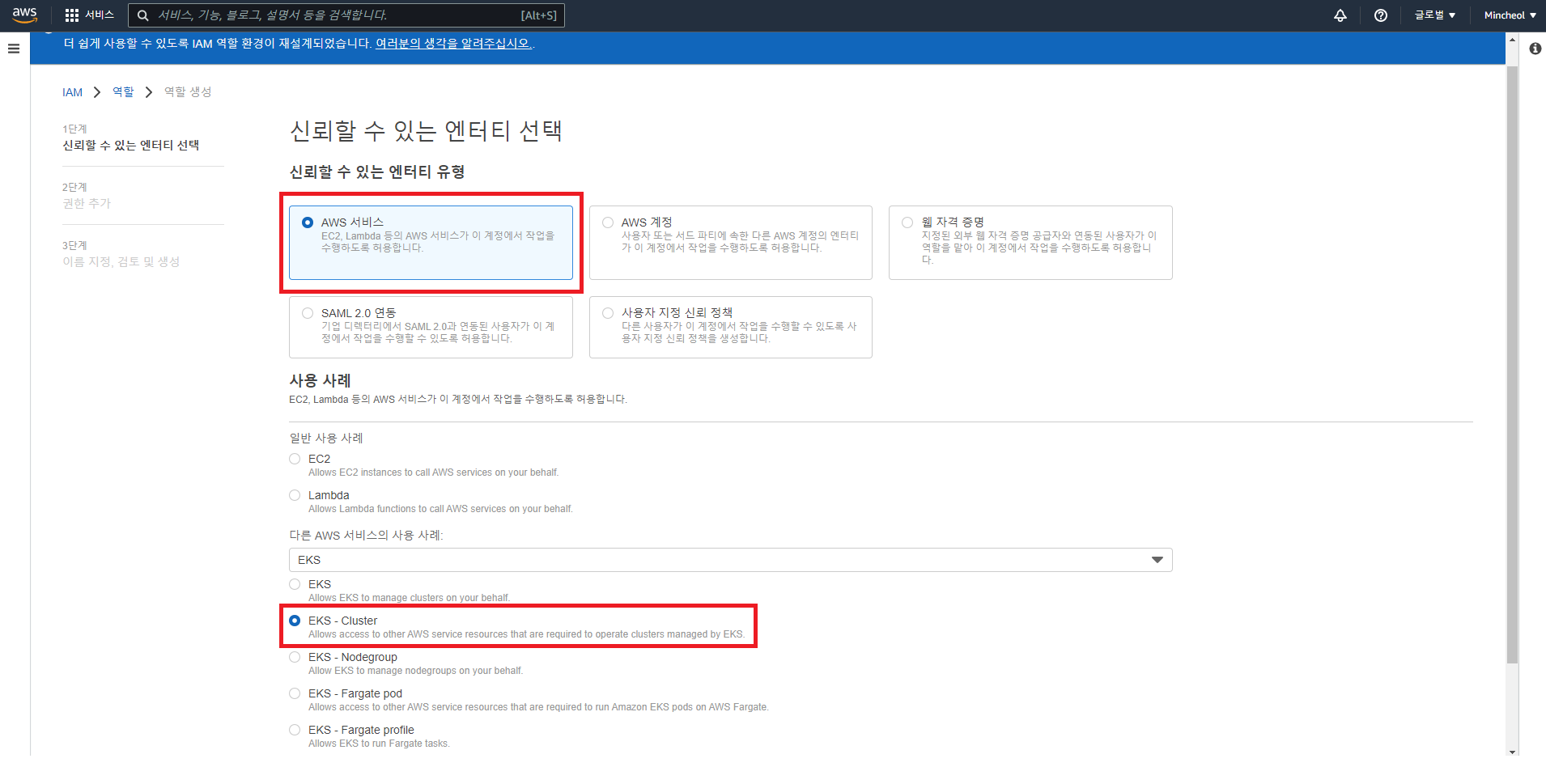The height and width of the screenshot is (784, 1546).
Task: Click the vertical page scrollbar thumb
Action: click(1512, 365)
